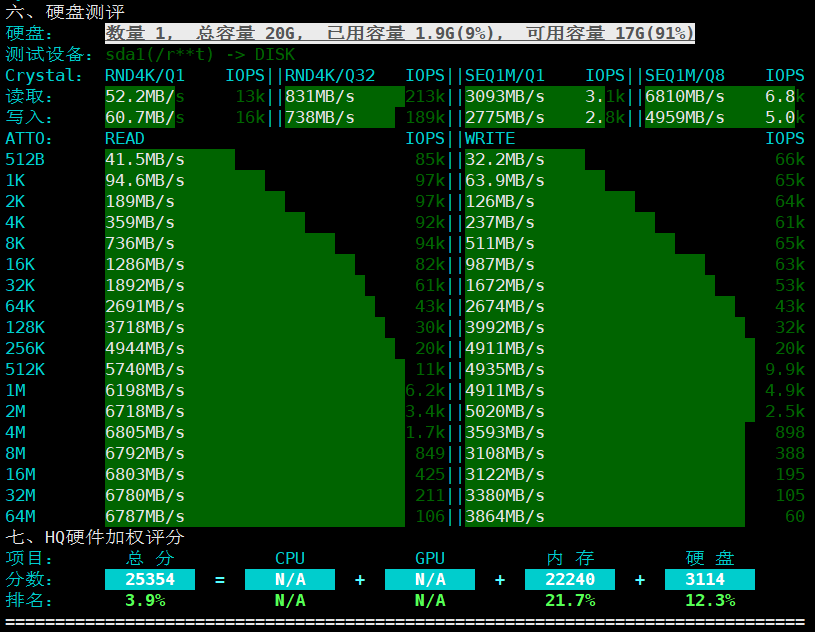
Task: Click the 4M read speed "6805MB/s"
Action: (145, 432)
